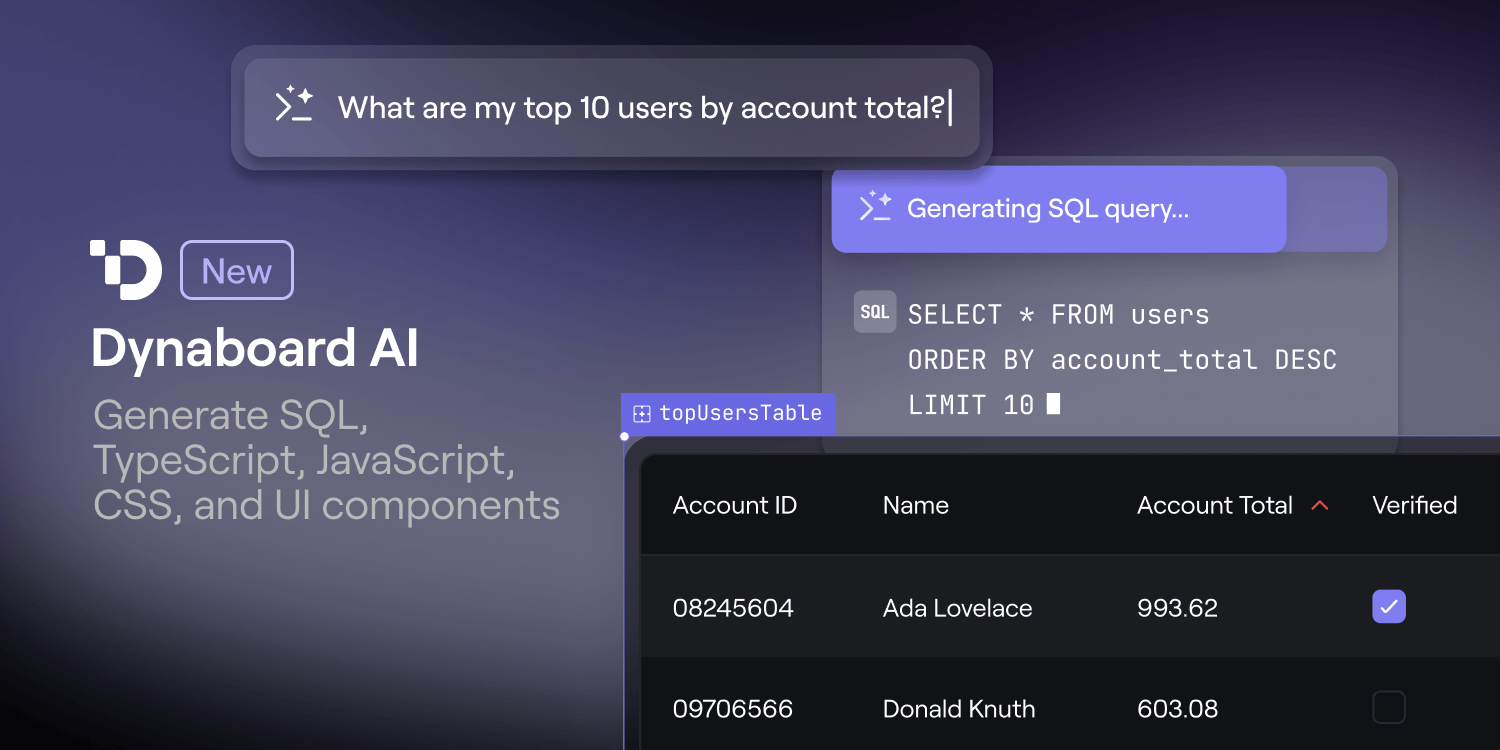Click the Dynaboard logo icon
The height and width of the screenshot is (750, 1500).
(x=125, y=268)
